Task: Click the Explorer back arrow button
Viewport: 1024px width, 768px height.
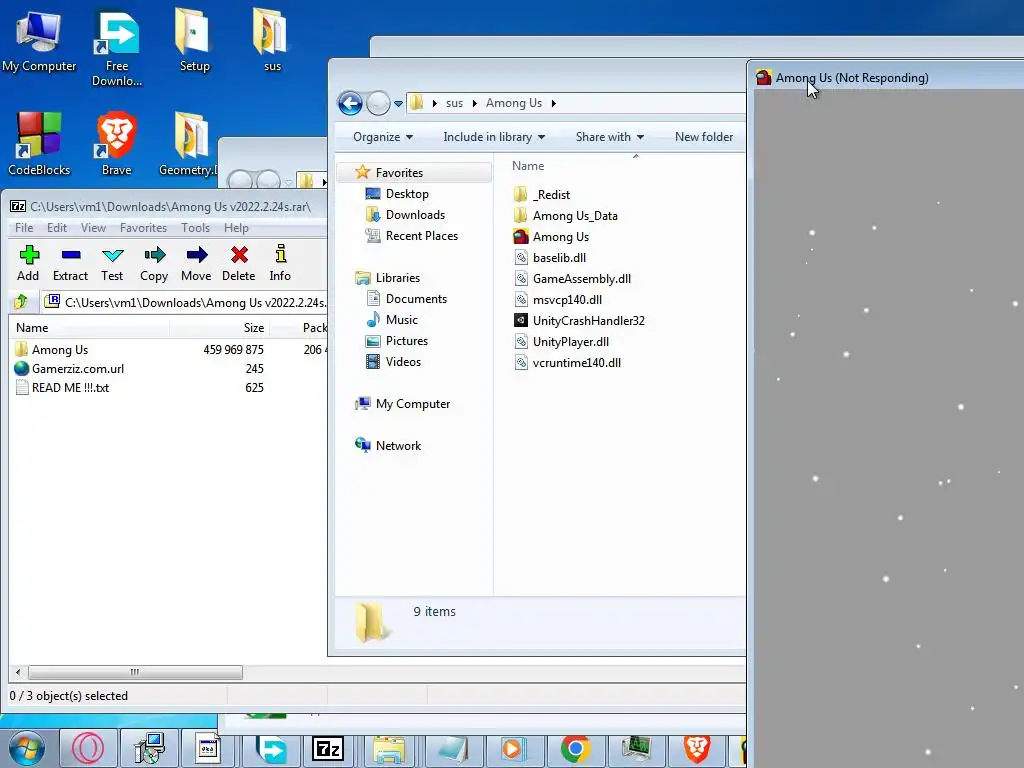Action: (350, 103)
